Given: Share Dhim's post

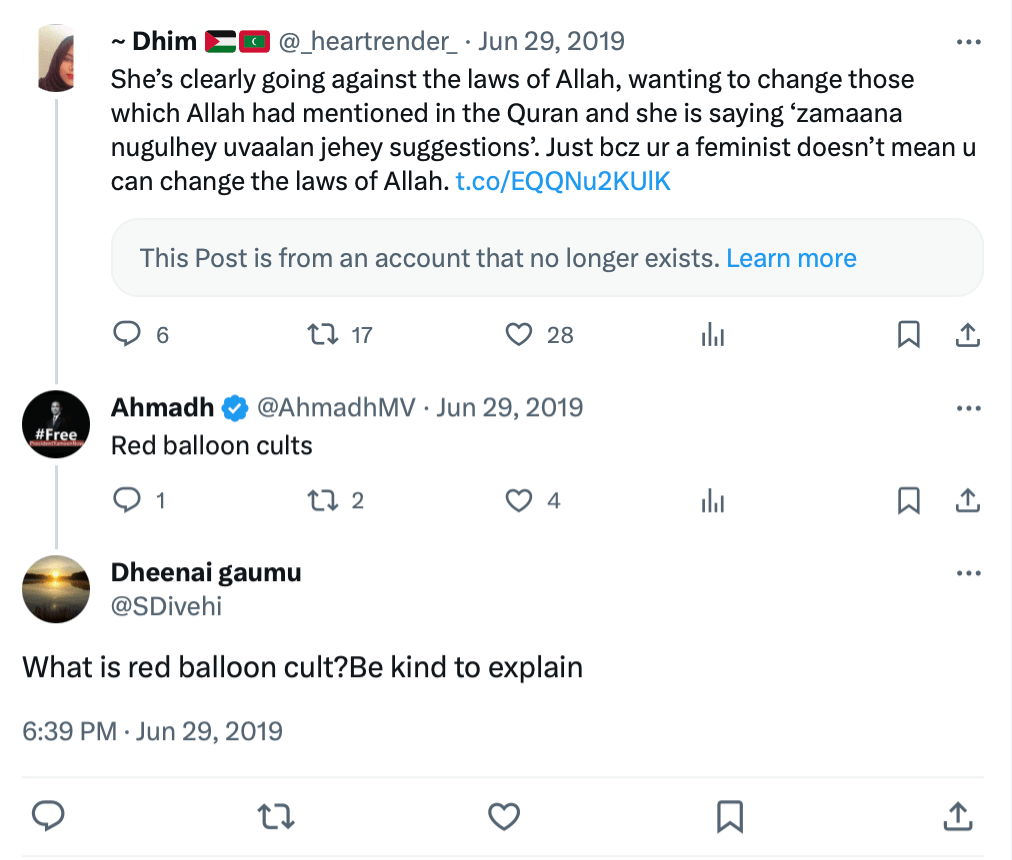Looking at the screenshot, I should pyautogui.click(x=967, y=335).
